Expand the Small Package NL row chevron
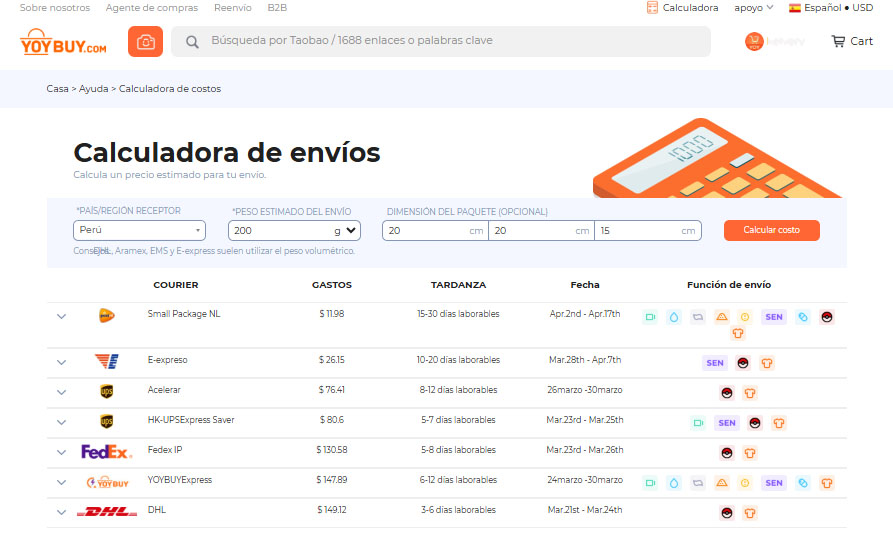 tap(61, 316)
